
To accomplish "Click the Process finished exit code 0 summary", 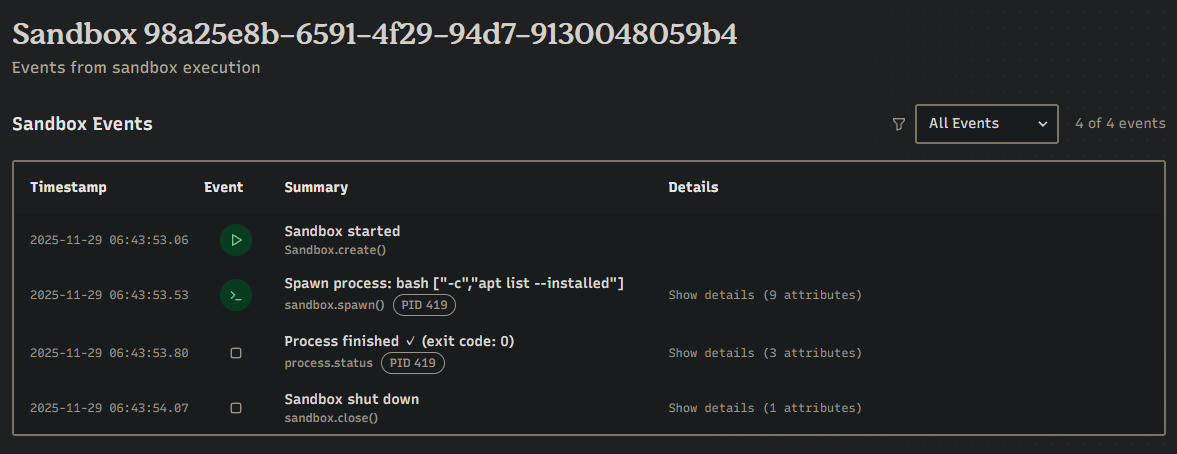I will tap(399, 342).
